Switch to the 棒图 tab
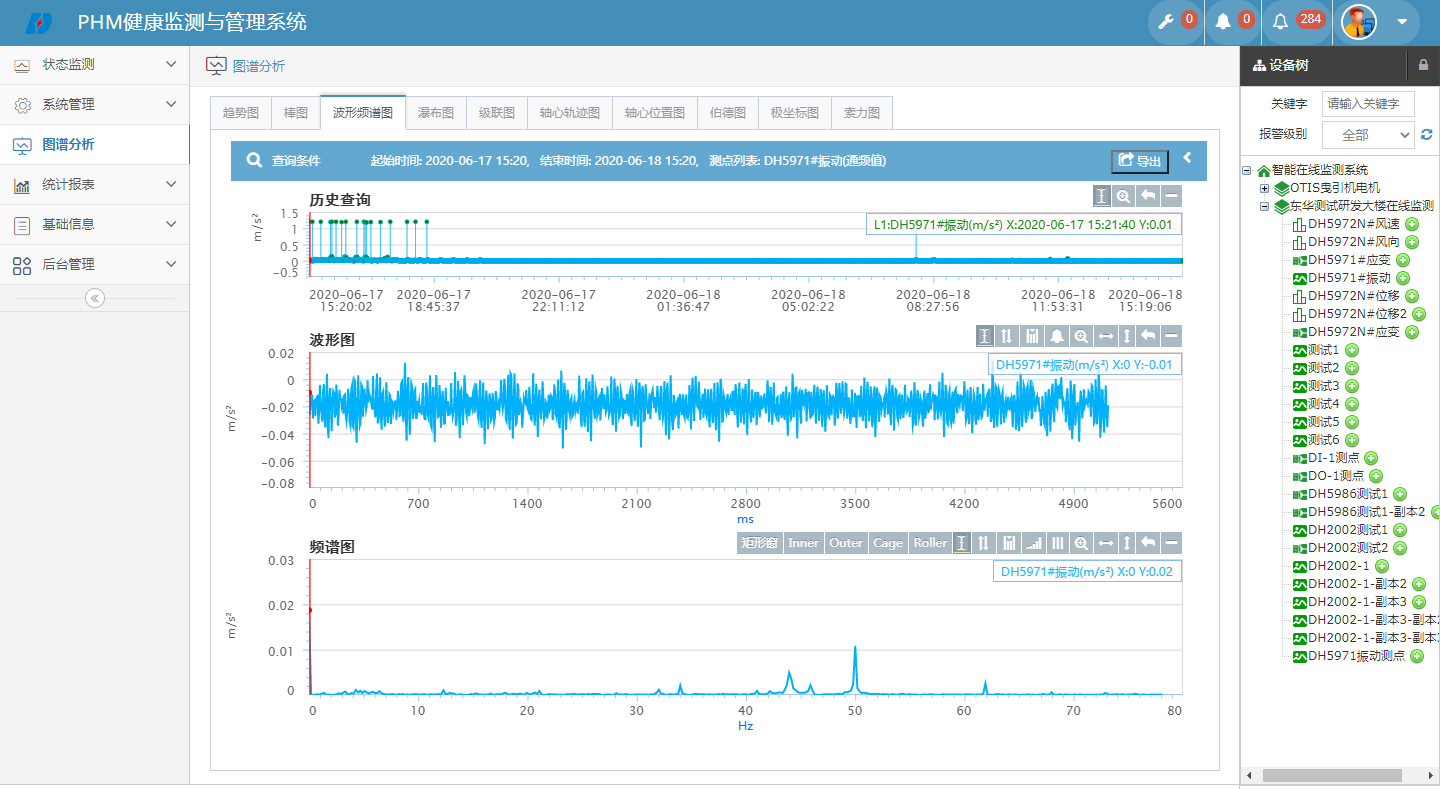 click(296, 113)
